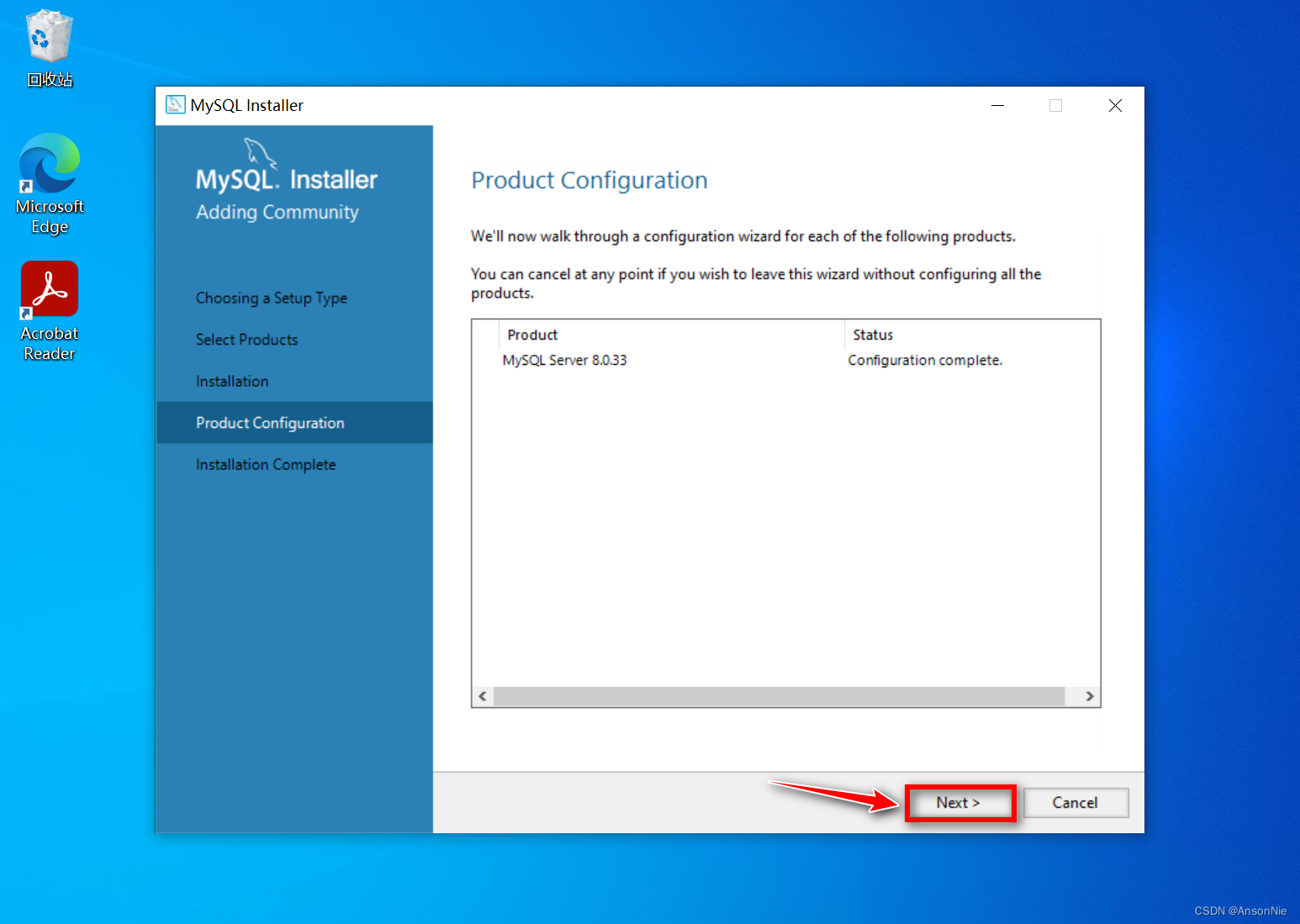Image resolution: width=1300 pixels, height=924 pixels.
Task: Click the MySQL dolphin logo
Action: point(261,154)
